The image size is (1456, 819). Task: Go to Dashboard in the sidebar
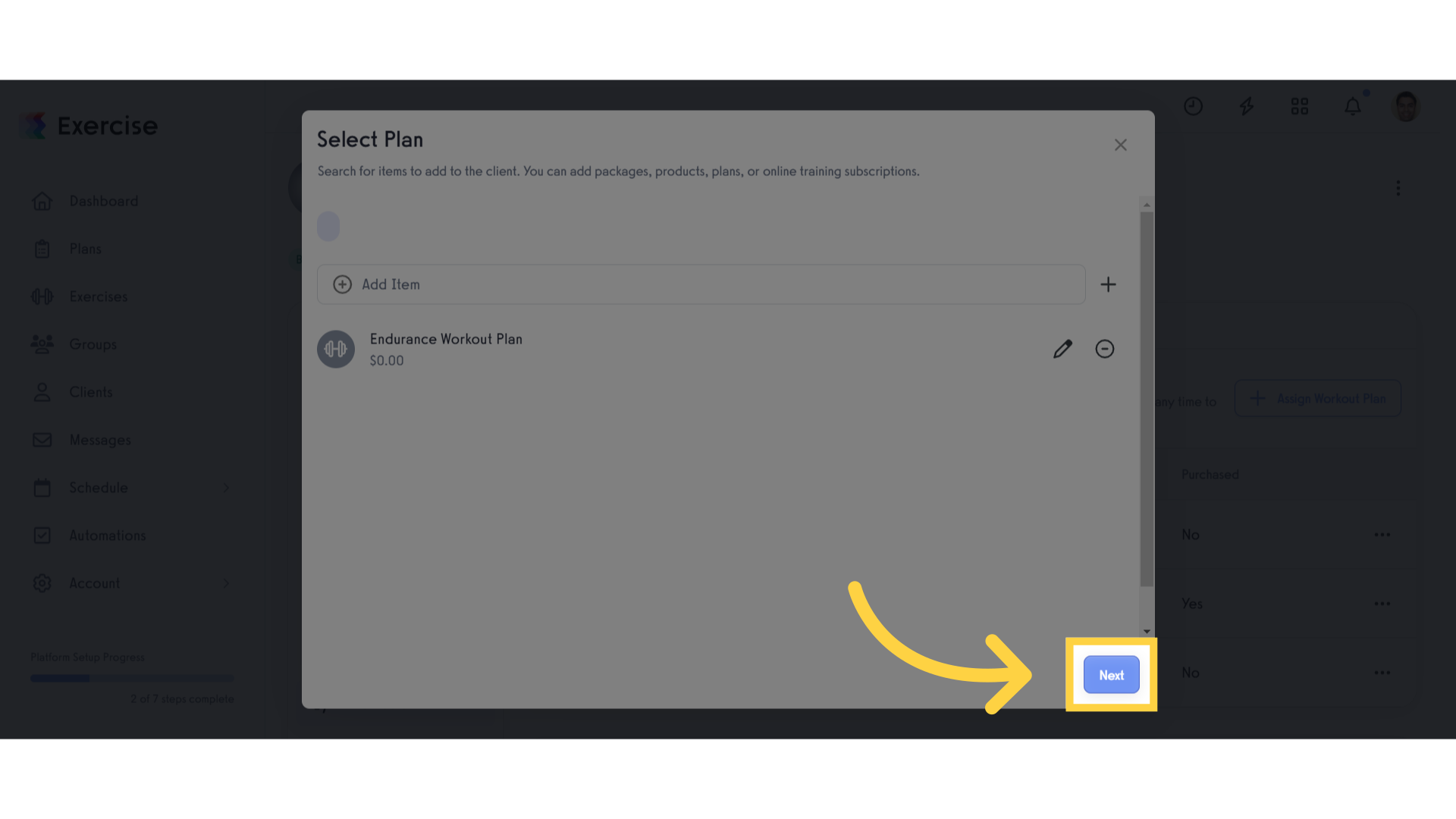(x=104, y=201)
